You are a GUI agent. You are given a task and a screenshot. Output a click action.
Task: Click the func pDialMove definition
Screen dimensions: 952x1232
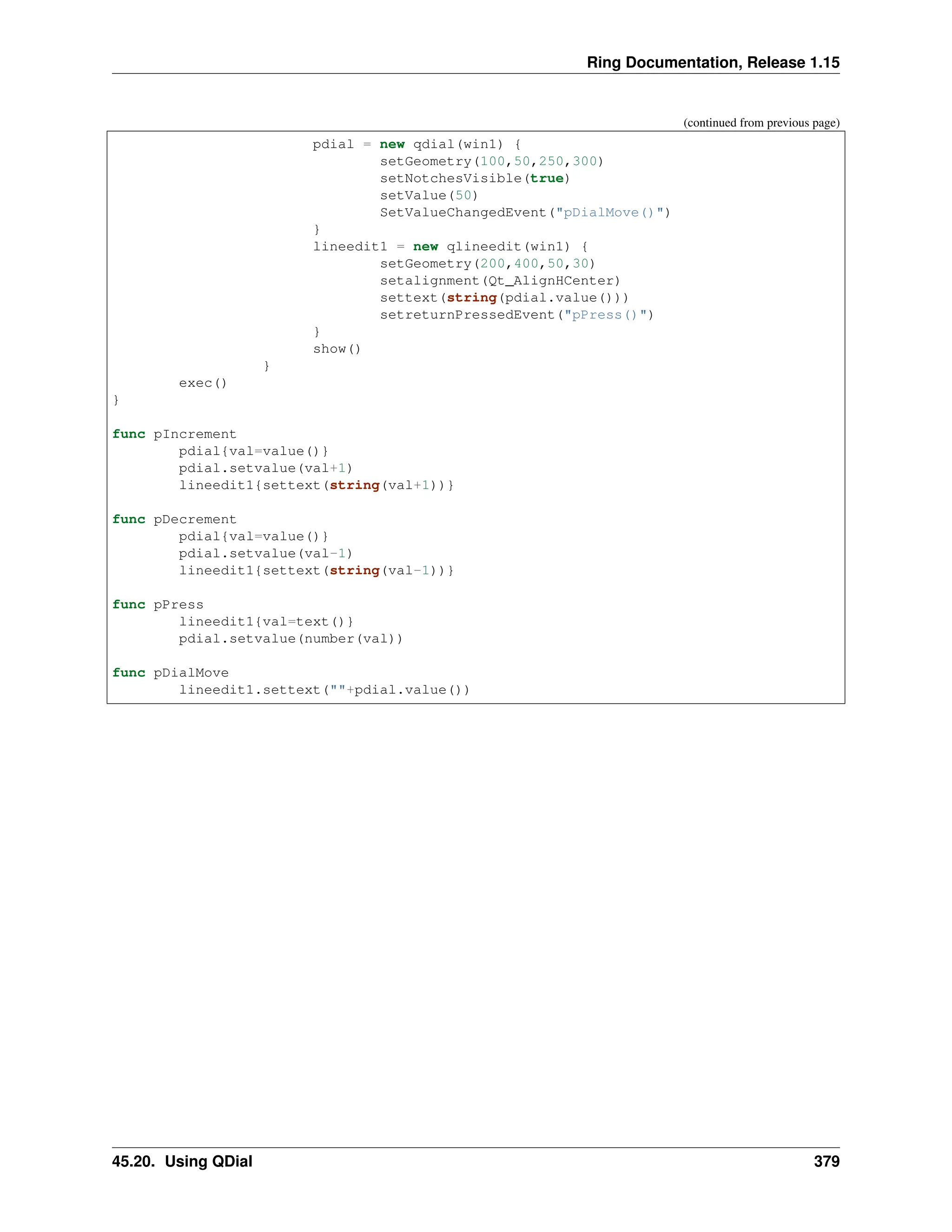coord(170,673)
